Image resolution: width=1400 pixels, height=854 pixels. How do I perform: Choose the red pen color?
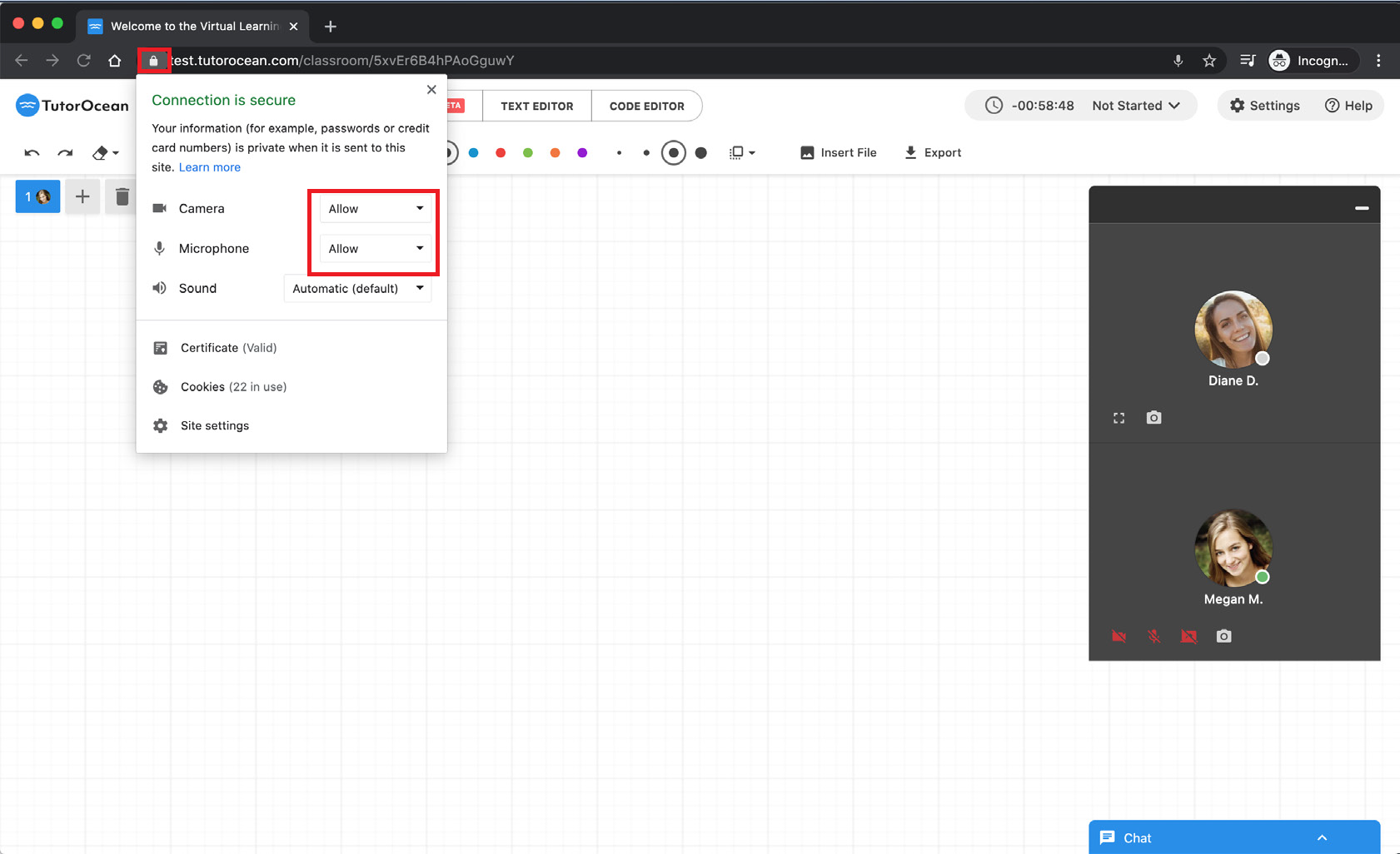501,152
